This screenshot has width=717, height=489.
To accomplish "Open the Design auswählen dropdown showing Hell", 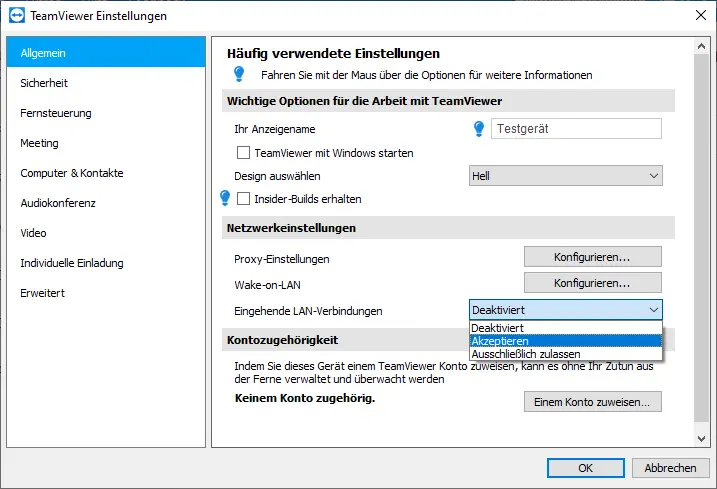I will pyautogui.click(x=566, y=176).
